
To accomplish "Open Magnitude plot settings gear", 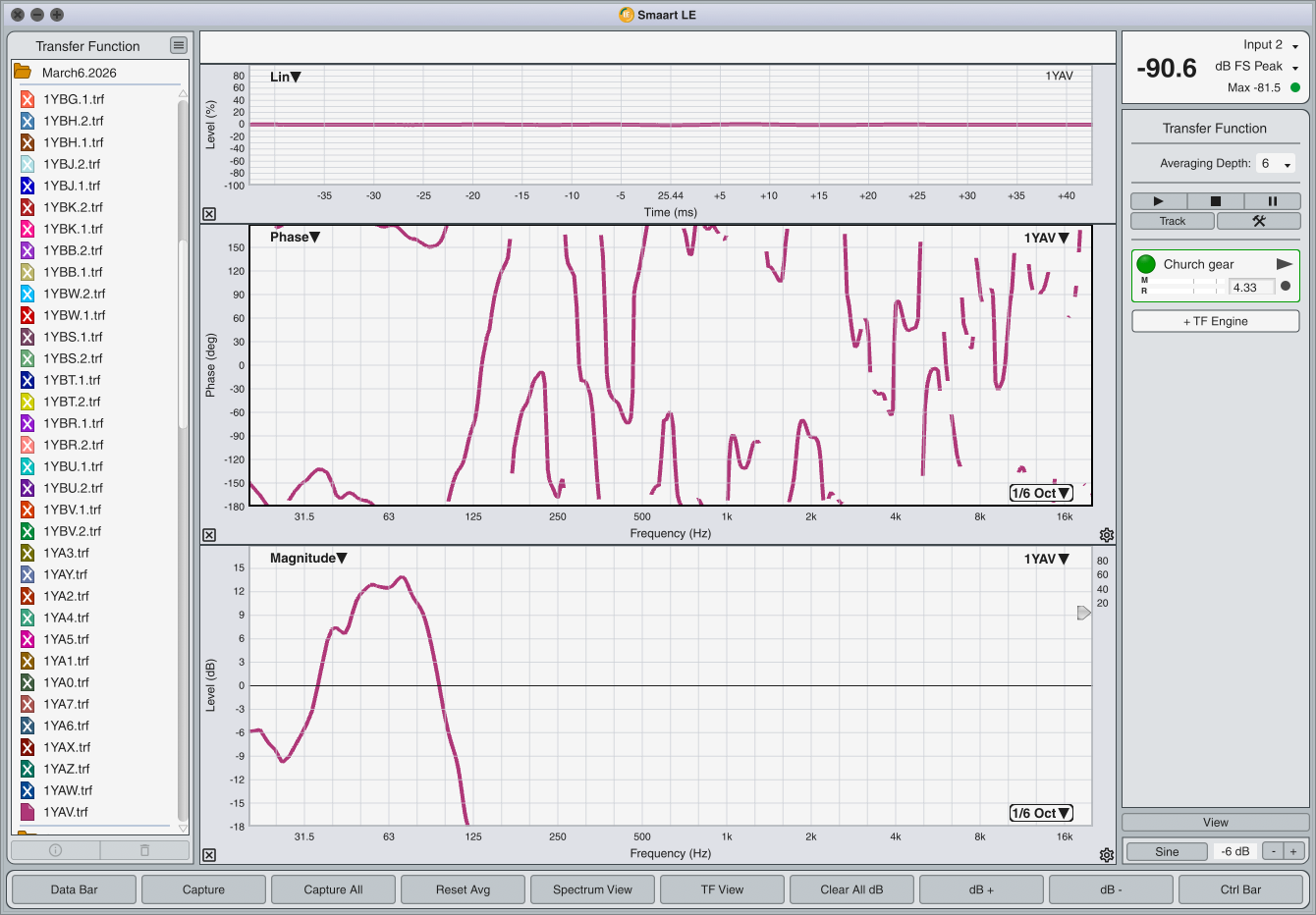I will (x=1107, y=855).
